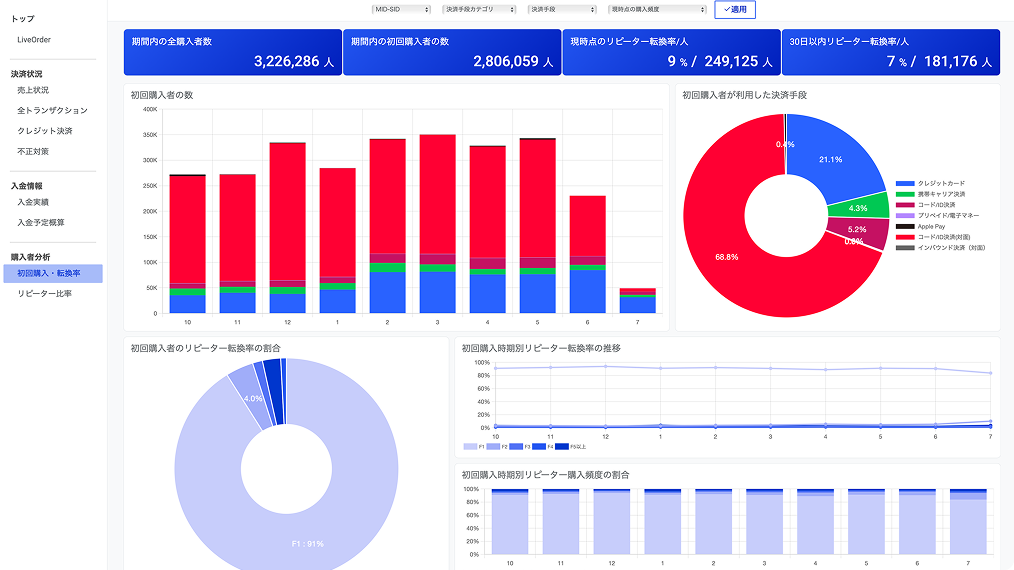Toggle the Apple Pay legend entry
Image resolution: width=1014 pixels, height=570 pixels.
(905, 226)
